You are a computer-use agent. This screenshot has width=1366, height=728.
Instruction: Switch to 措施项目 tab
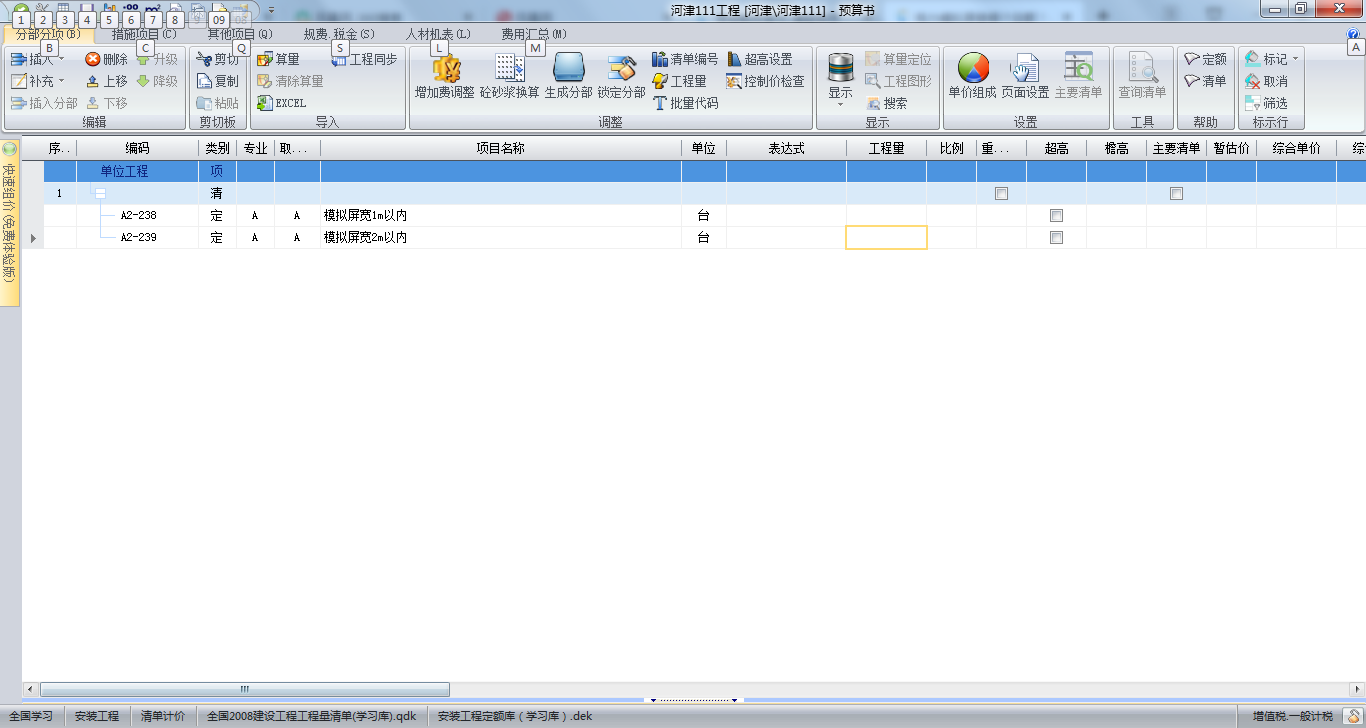pyautogui.click(x=144, y=34)
